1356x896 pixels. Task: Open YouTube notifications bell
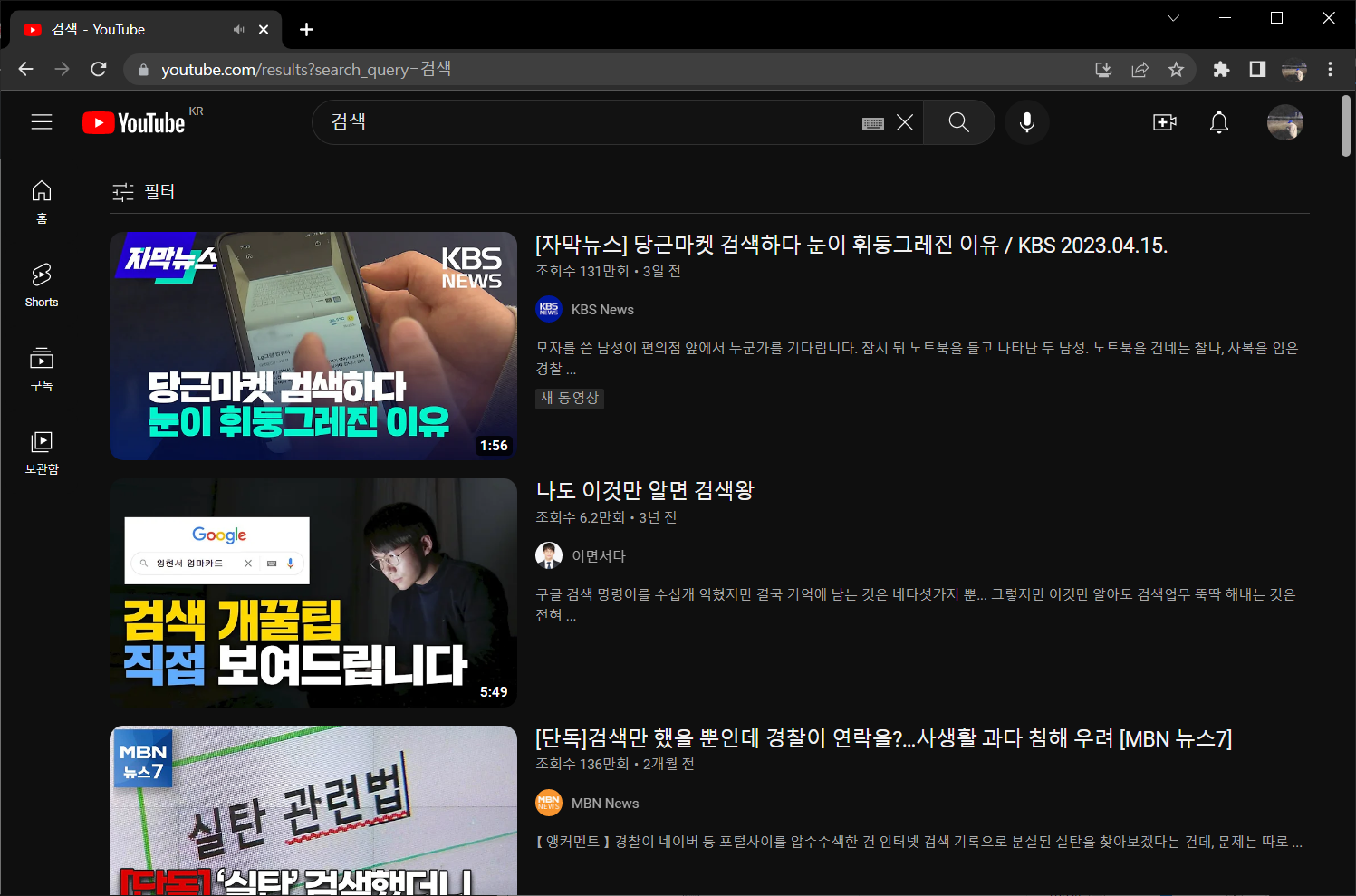click(1219, 122)
